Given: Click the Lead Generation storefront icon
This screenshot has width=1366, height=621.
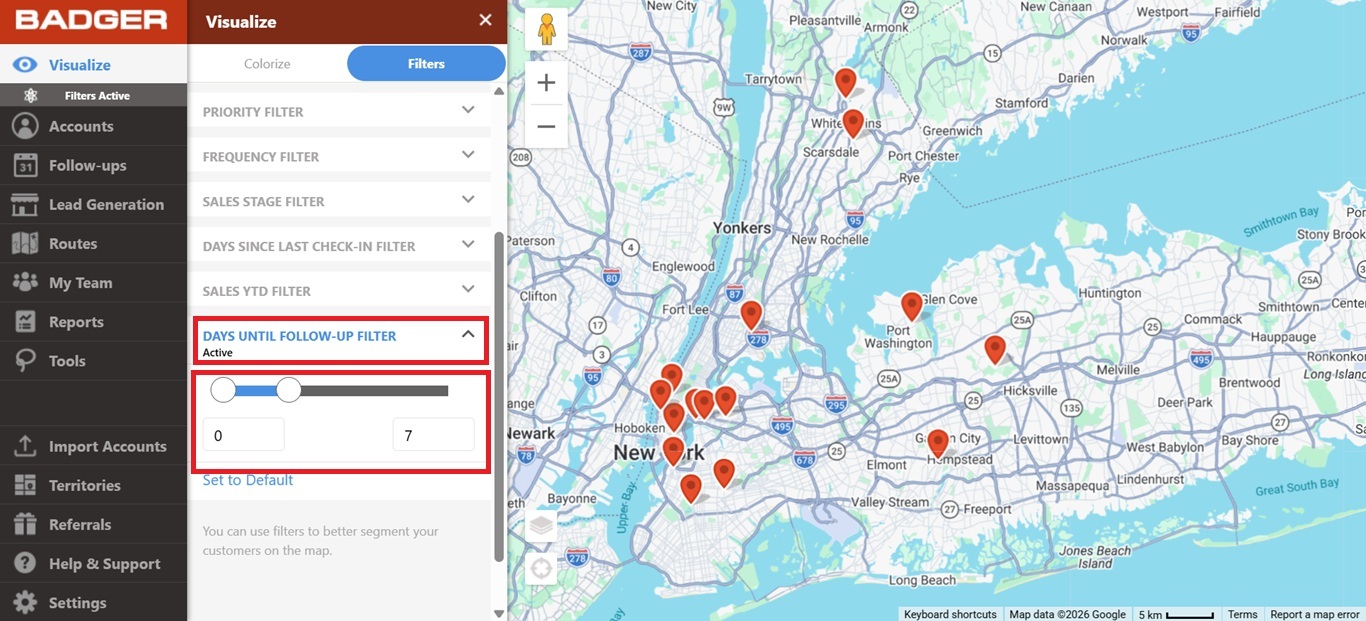Looking at the screenshot, I should 25,204.
